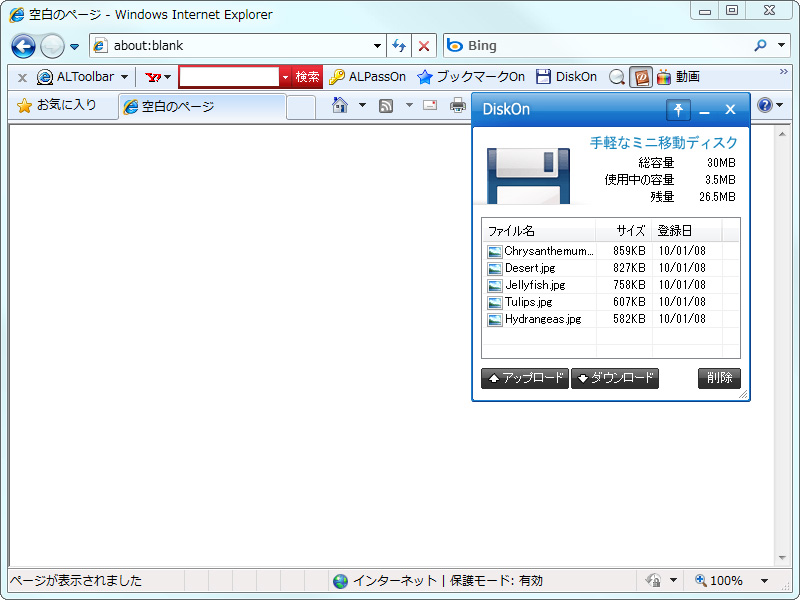The image size is (800, 600).
Task: Click the Home icon in the command bar
Action: click(340, 105)
